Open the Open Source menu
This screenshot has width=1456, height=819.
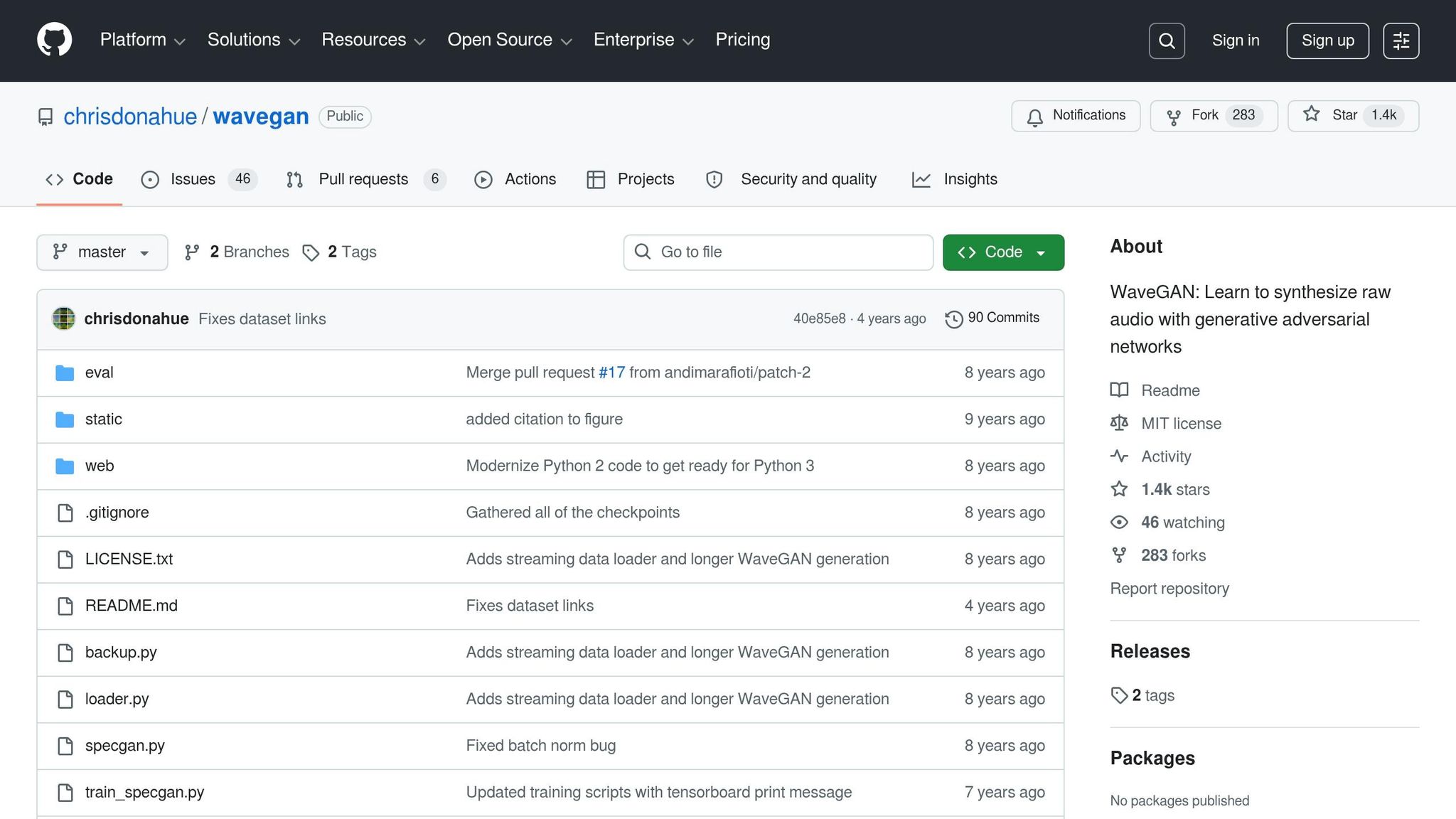click(509, 40)
